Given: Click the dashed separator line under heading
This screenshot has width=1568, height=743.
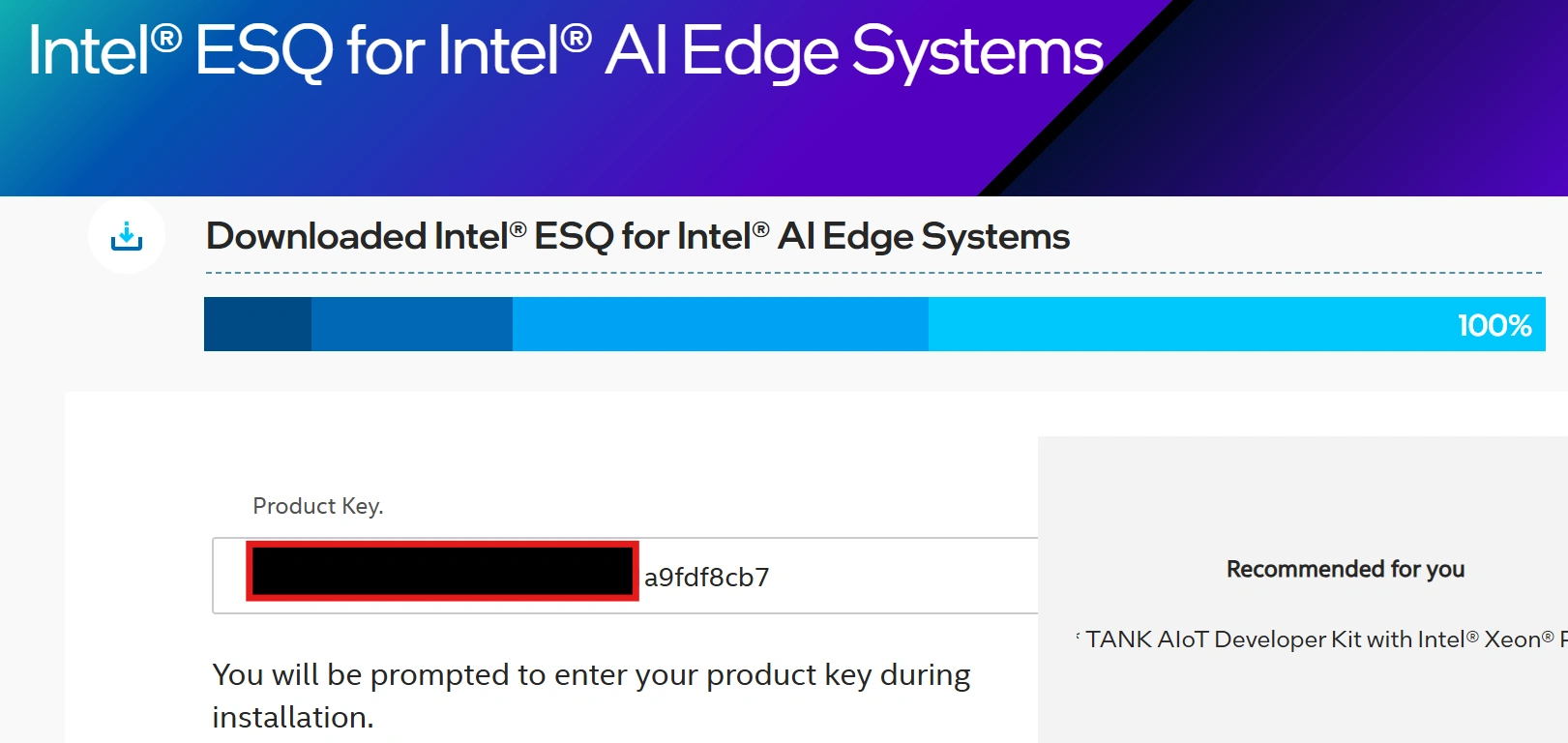Looking at the screenshot, I should pyautogui.click(x=873, y=273).
